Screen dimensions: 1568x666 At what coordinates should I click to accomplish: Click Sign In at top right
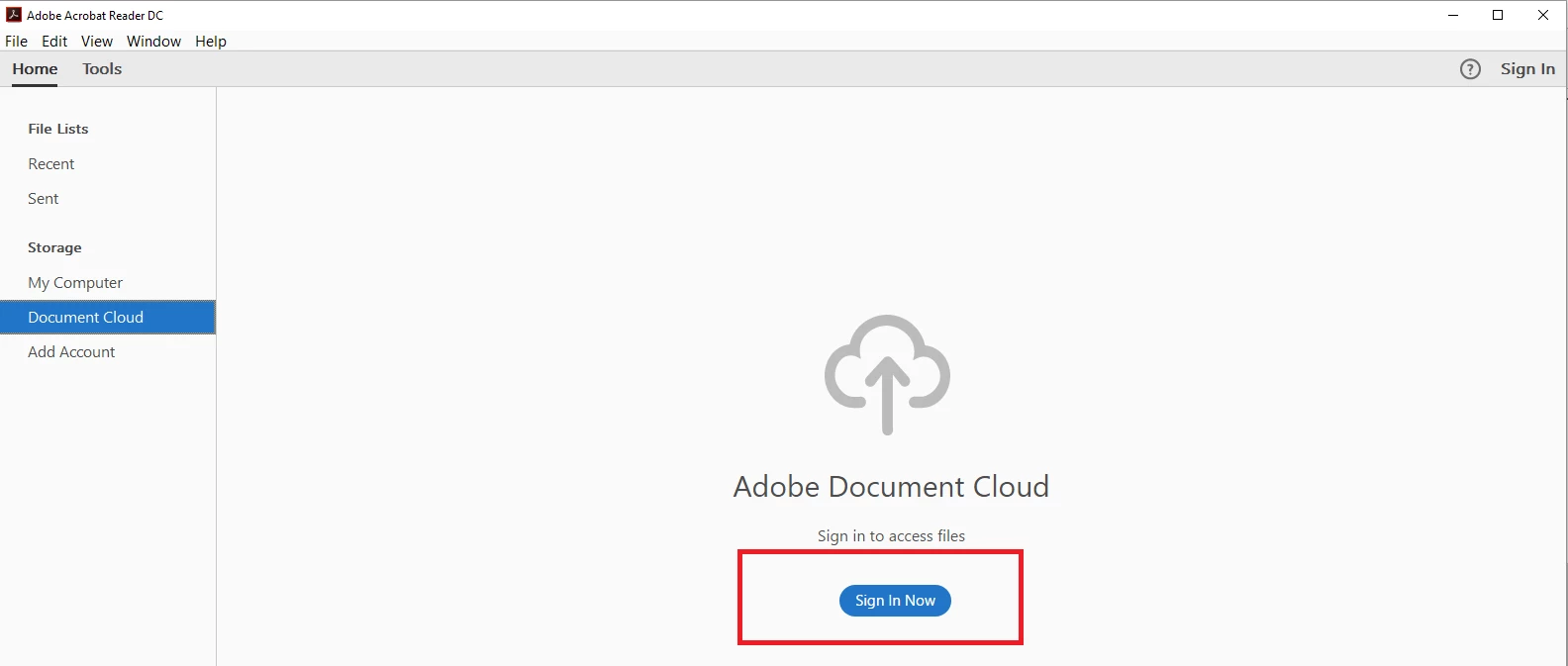point(1527,69)
